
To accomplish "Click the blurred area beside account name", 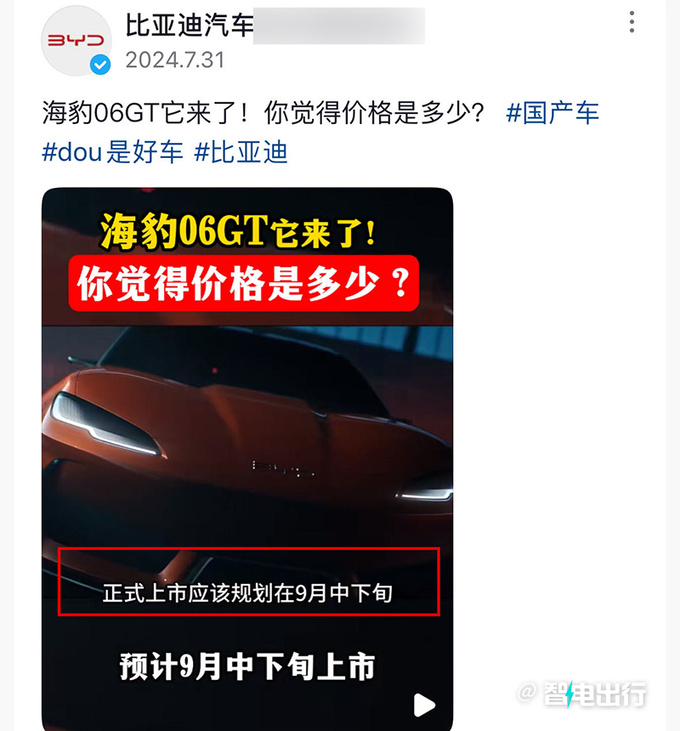I will click(339, 26).
